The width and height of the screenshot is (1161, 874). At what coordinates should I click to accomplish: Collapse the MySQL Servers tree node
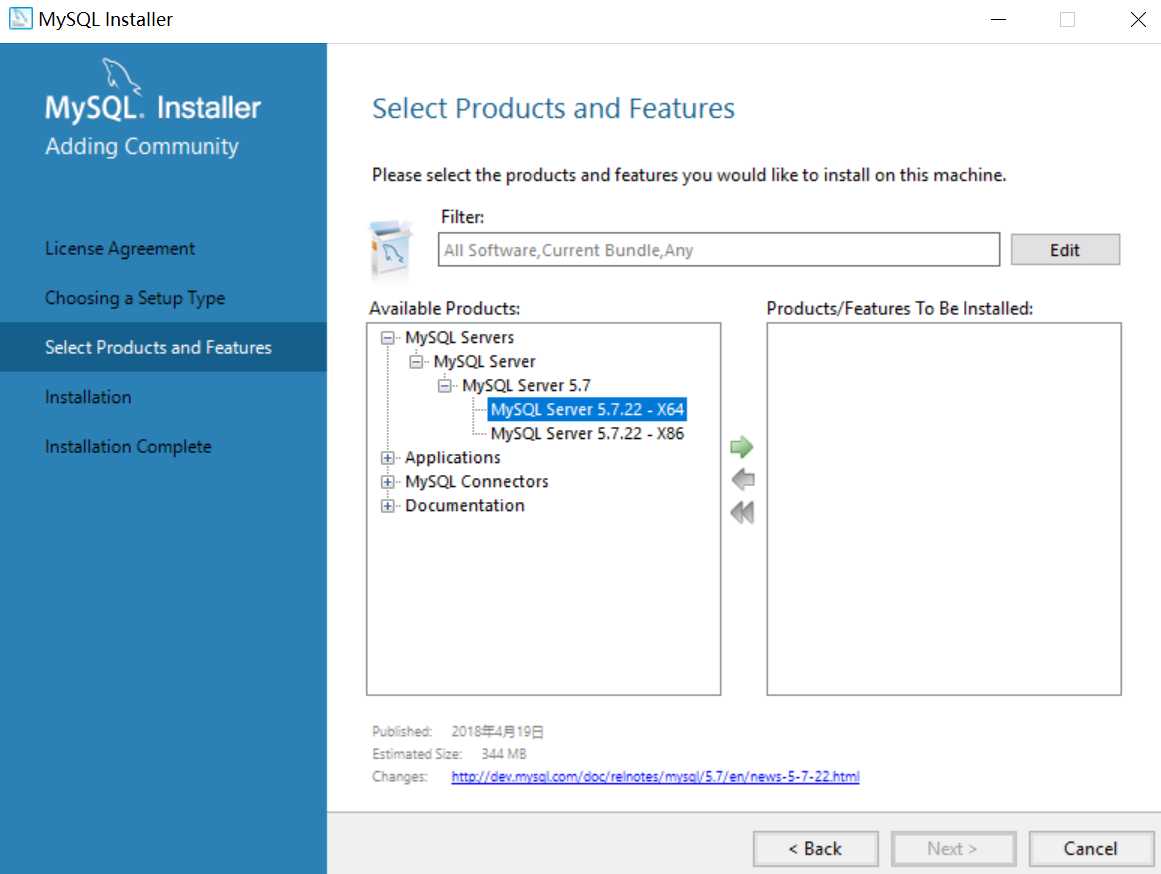click(388, 338)
